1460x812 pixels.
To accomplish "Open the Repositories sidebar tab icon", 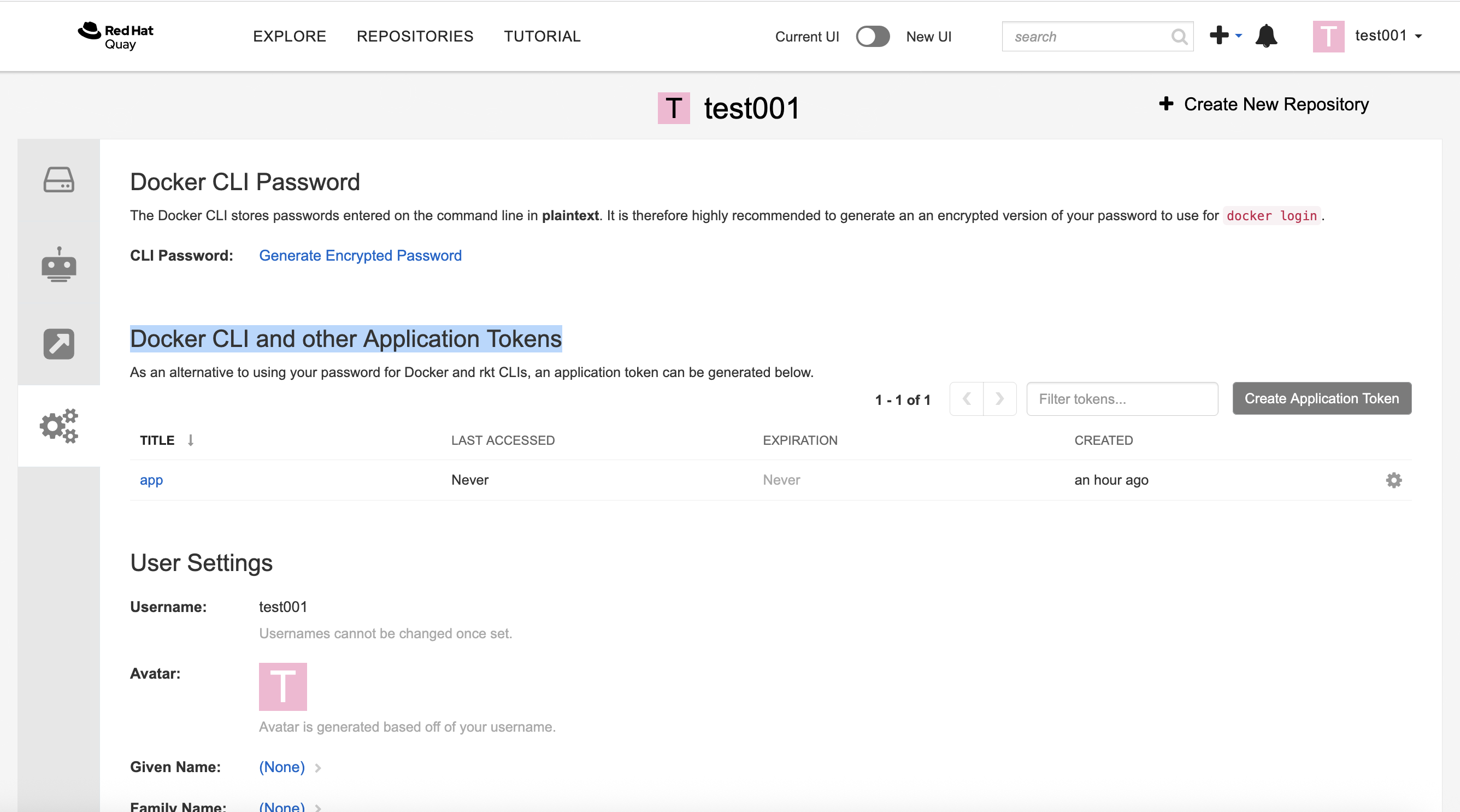I will 59,180.
